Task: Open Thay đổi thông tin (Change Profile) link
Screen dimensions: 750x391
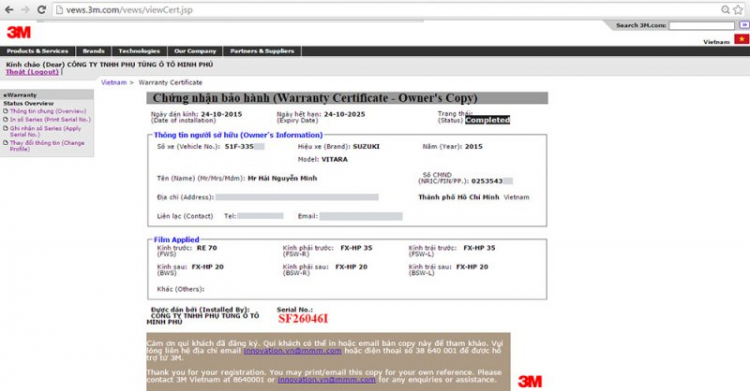Action: [x=47, y=146]
